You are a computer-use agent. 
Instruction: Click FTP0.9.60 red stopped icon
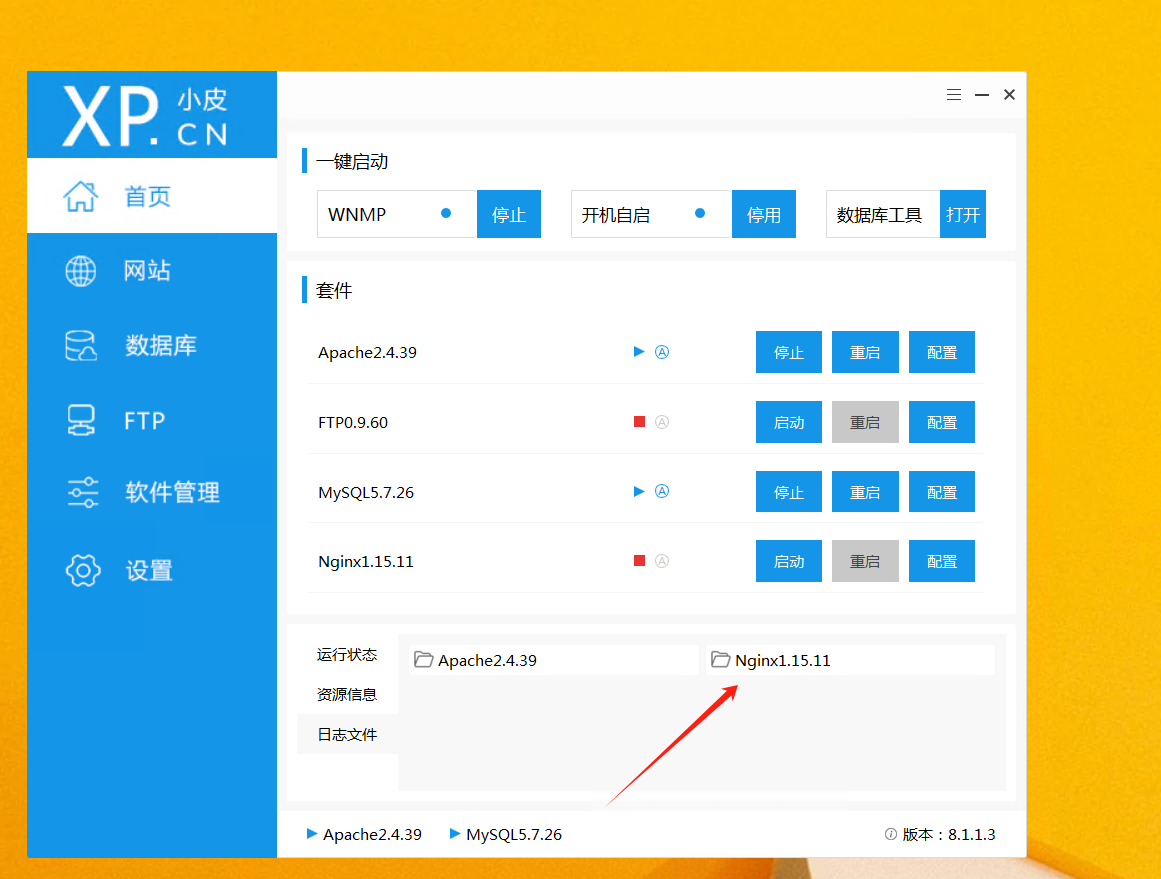640,421
